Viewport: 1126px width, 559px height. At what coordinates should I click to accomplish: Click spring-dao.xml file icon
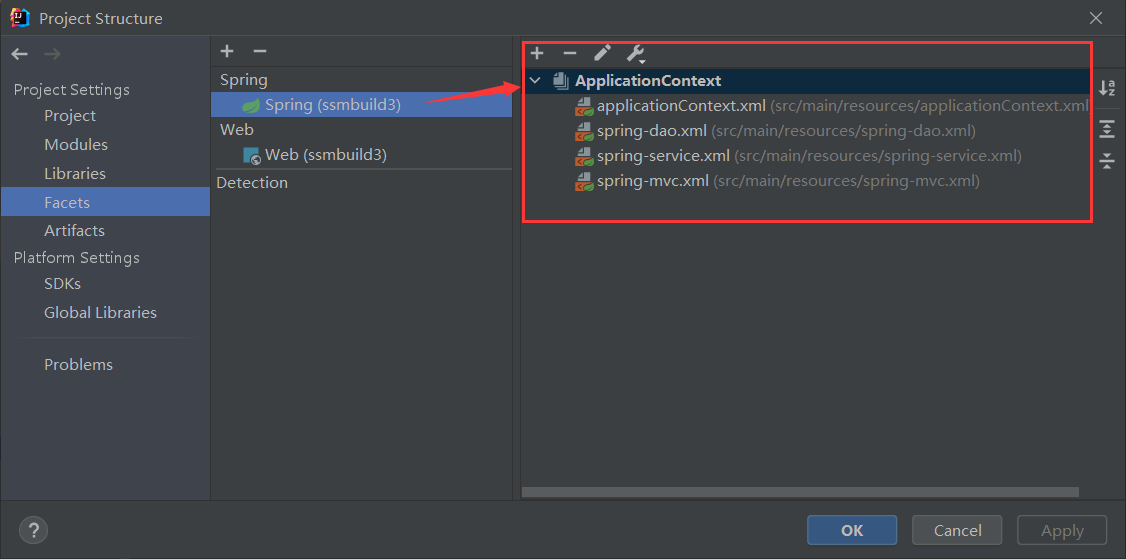click(584, 131)
